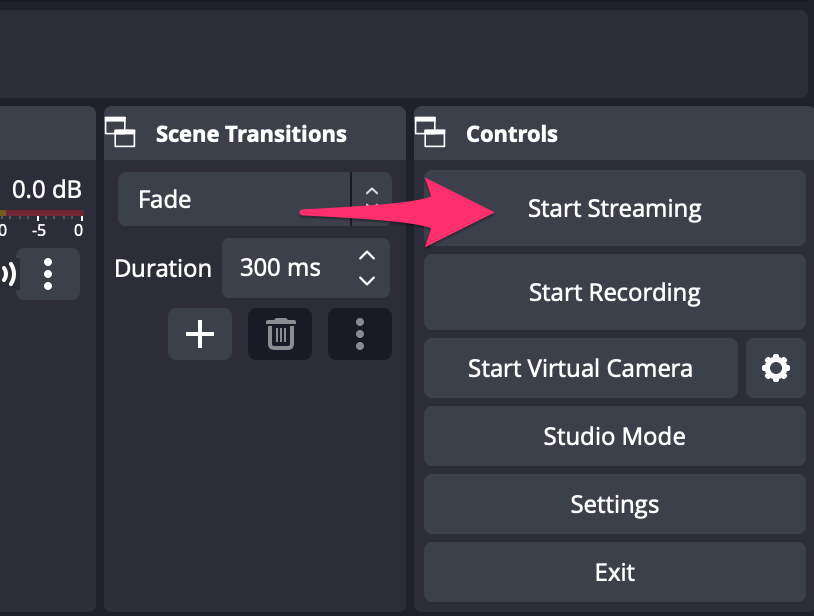Remove transition using the trash icon
814x616 pixels.
[x=280, y=334]
